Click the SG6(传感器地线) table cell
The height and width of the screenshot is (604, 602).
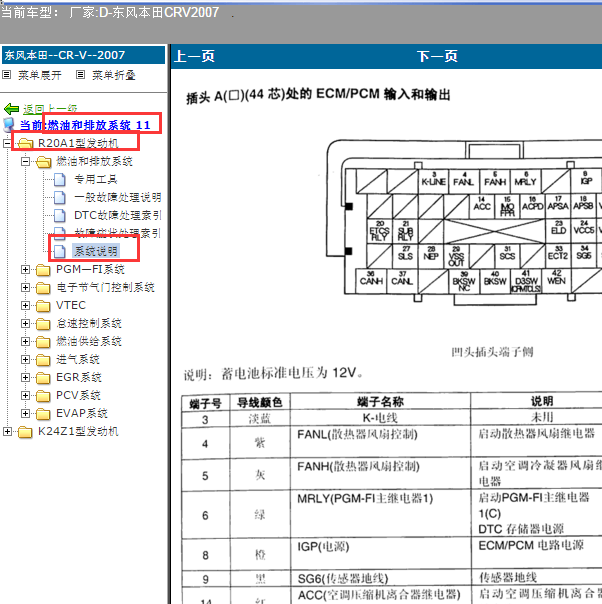pos(380,579)
